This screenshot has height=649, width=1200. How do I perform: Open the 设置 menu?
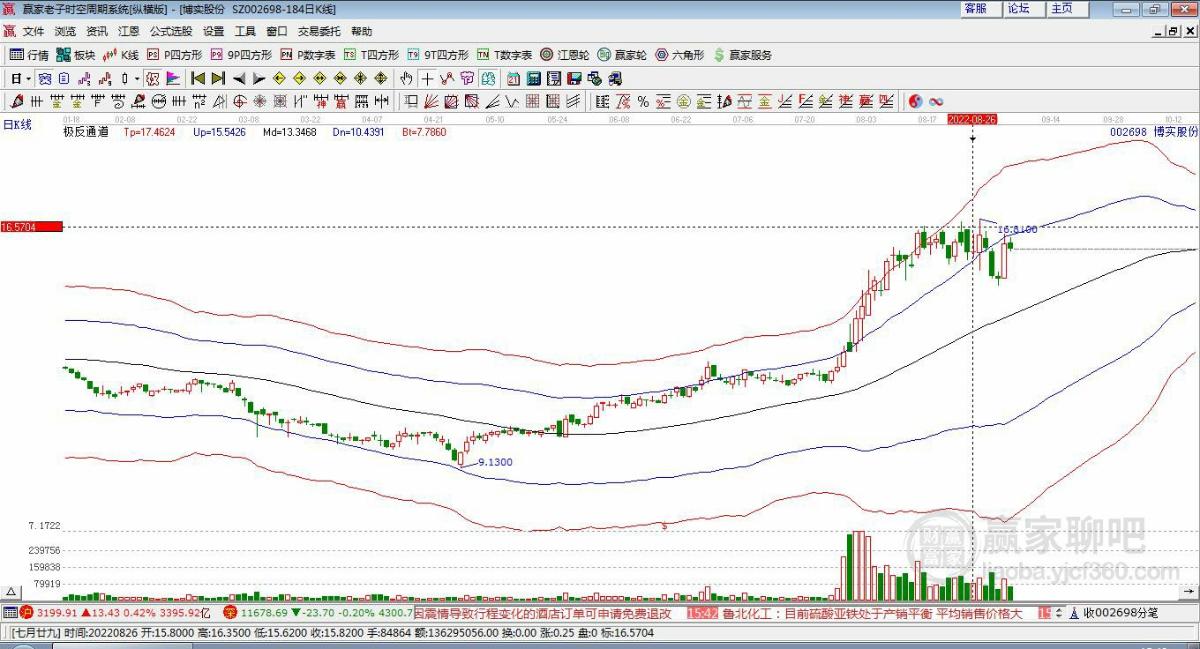tap(213, 32)
